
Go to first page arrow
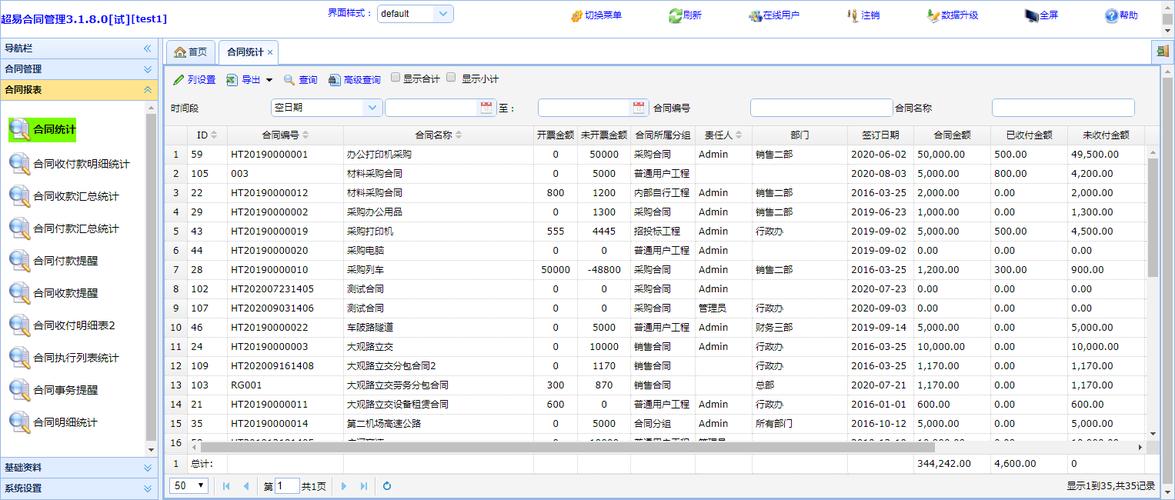226,486
